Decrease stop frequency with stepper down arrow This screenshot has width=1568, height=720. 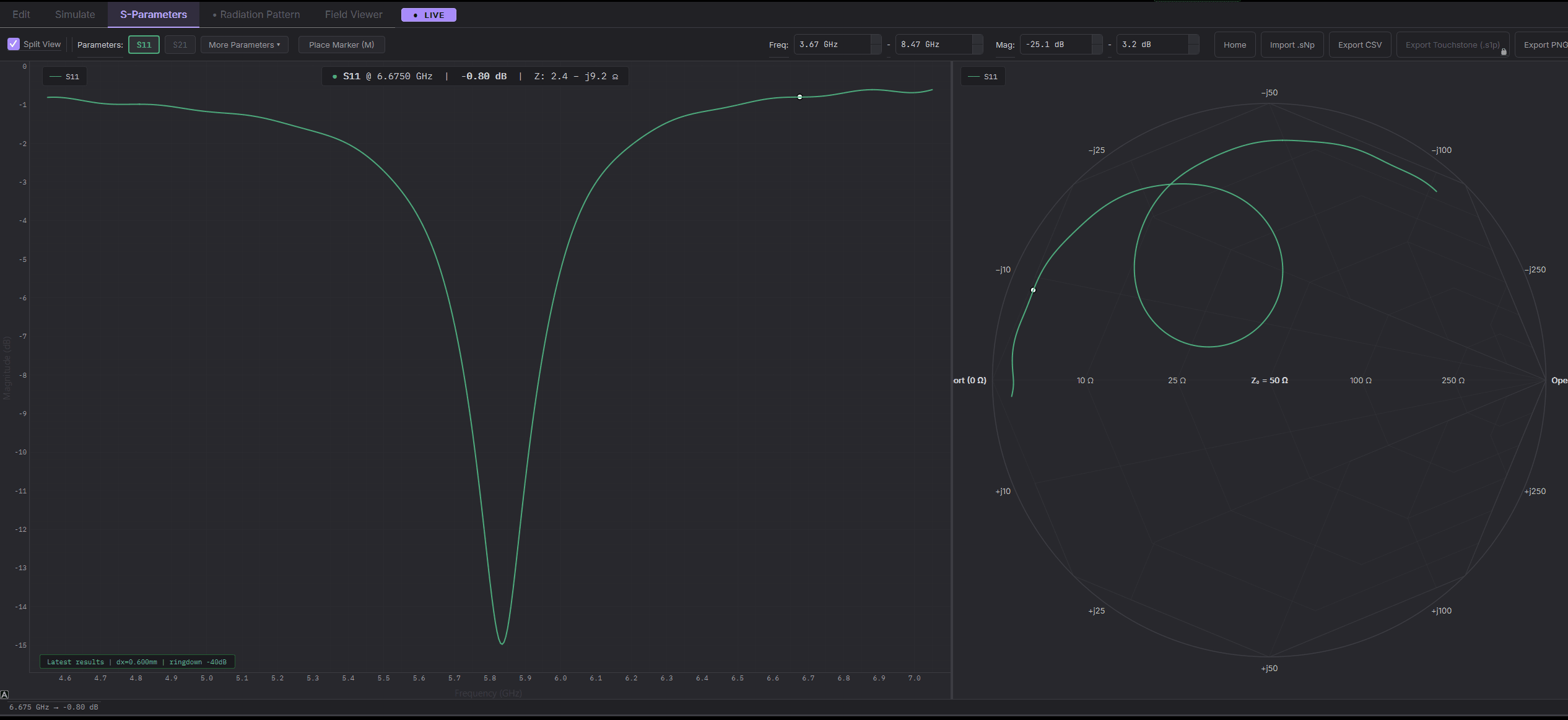click(x=977, y=50)
